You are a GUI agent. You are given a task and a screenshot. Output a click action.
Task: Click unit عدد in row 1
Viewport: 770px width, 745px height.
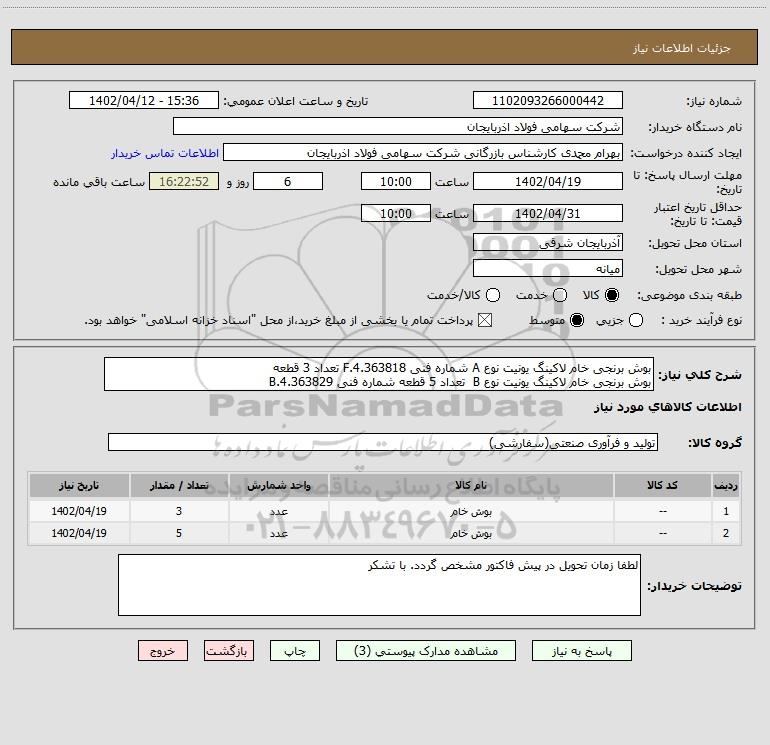click(x=278, y=512)
